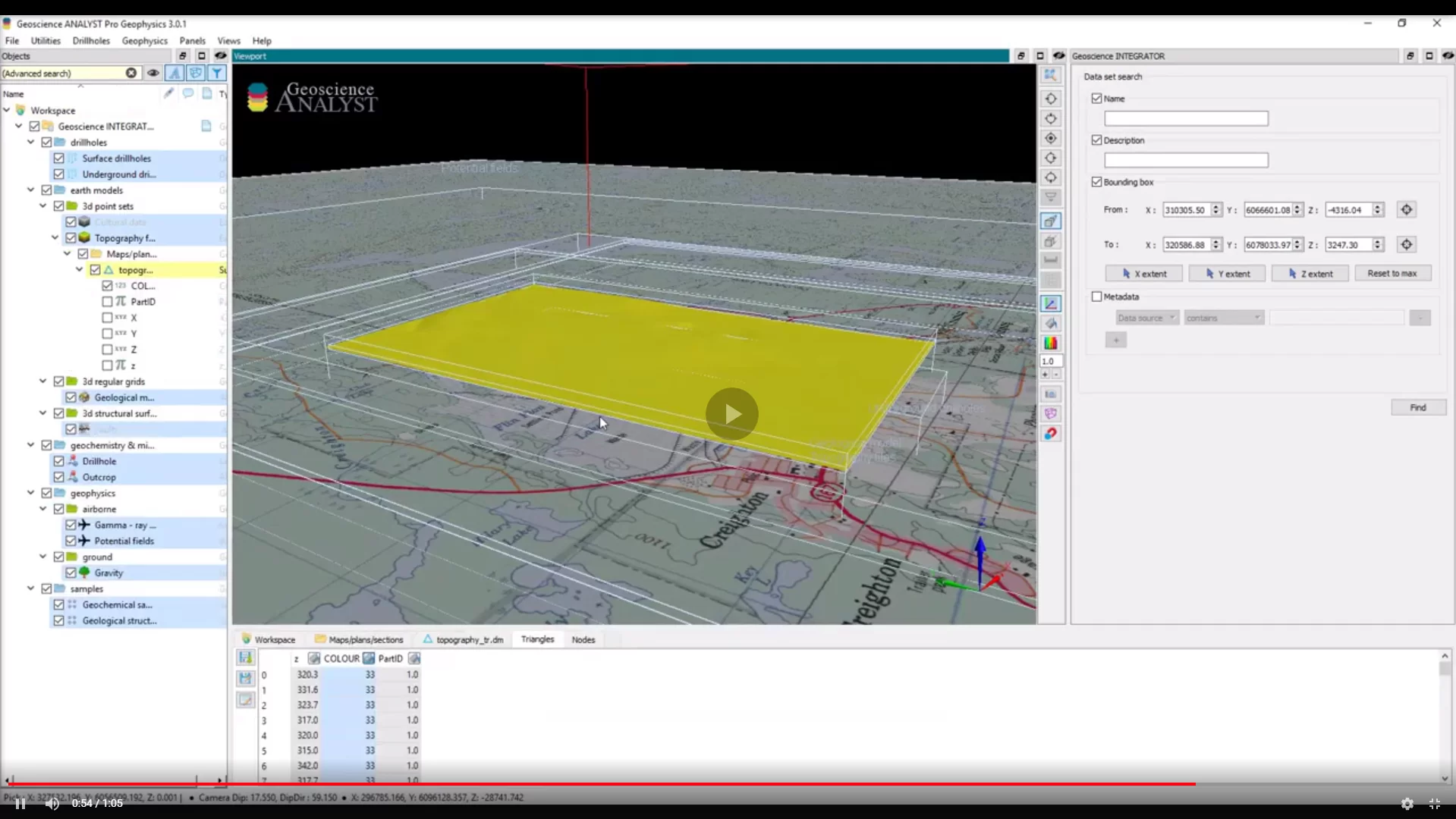Collapse the 'earth models' tree branch
1456x819 pixels.
coord(30,190)
